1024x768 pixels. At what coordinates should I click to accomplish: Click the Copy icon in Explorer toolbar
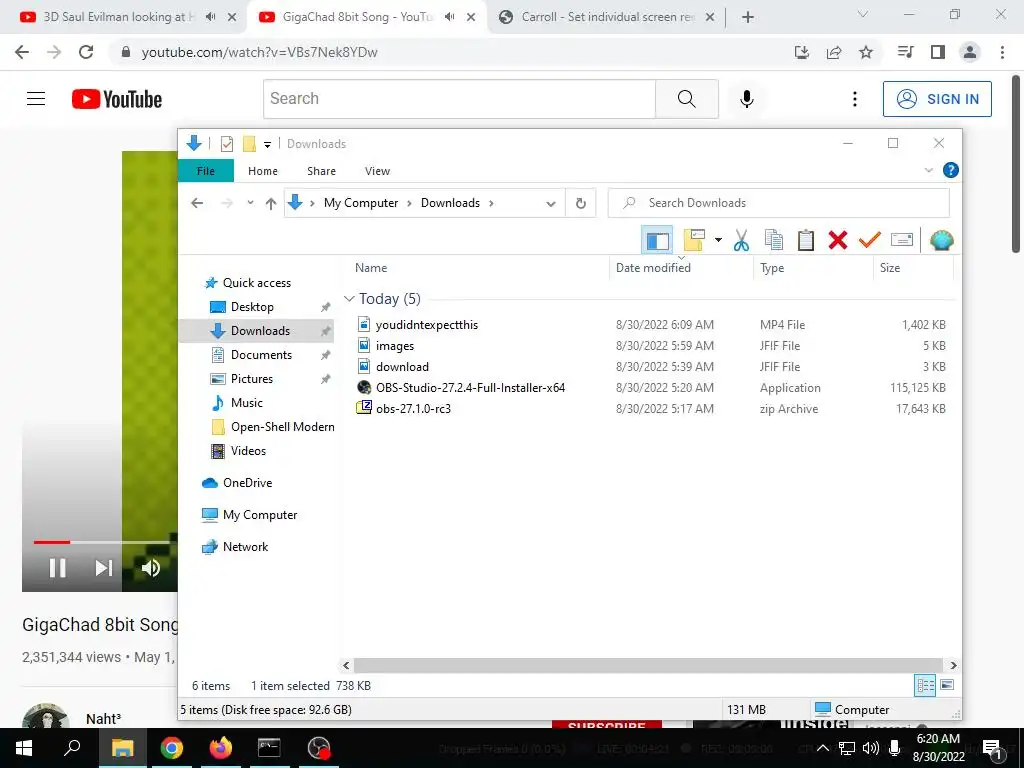773,240
